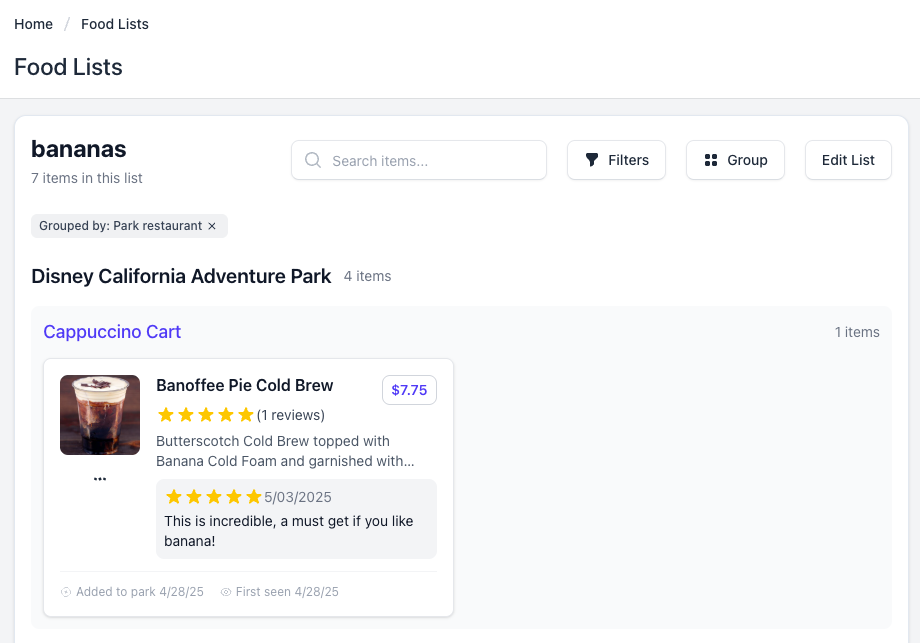This screenshot has width=920, height=643.
Task: Remove the Grouped by Park restaurant chip
Action: 212,226
